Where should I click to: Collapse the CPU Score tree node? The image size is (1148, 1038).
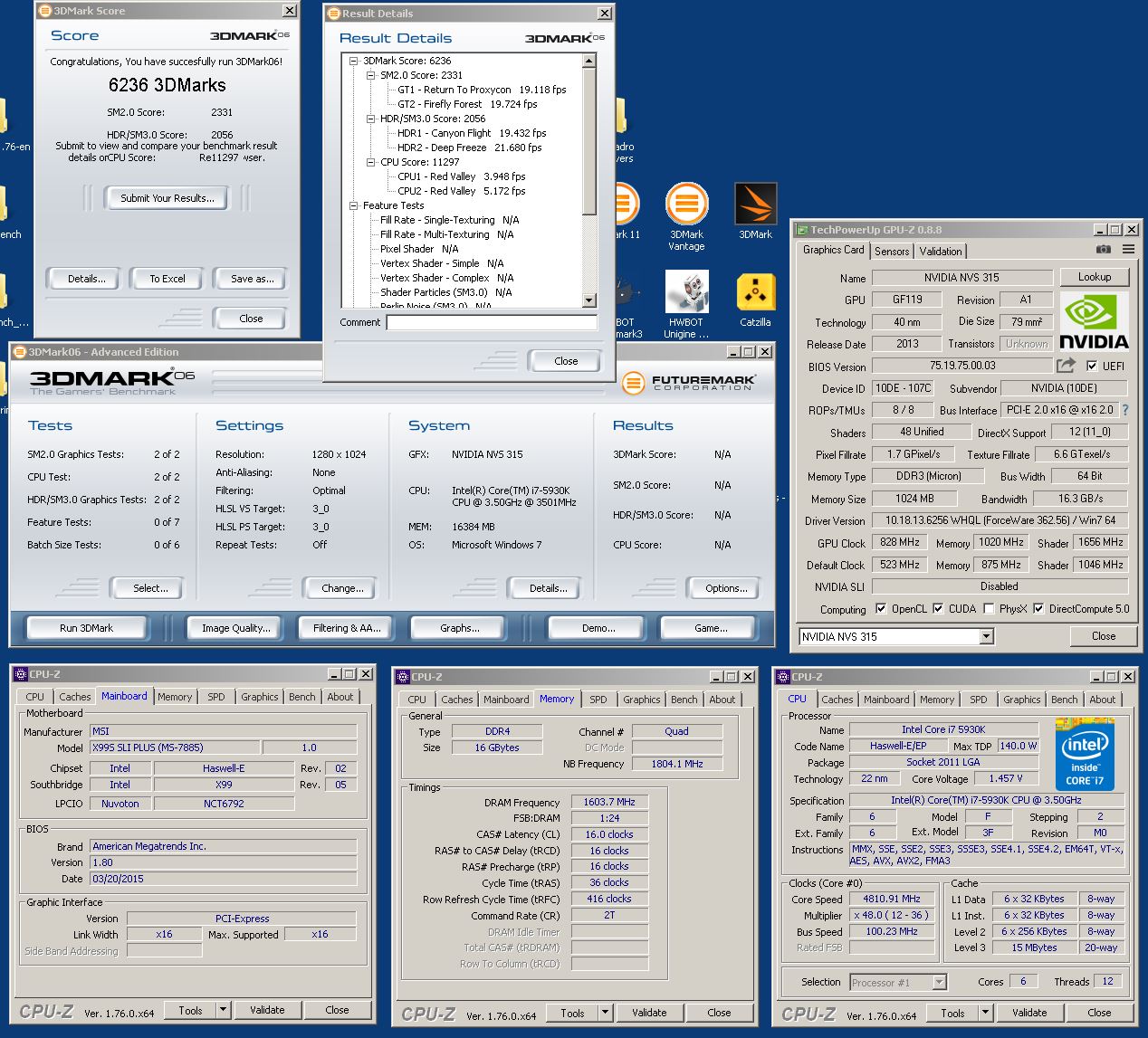371,162
